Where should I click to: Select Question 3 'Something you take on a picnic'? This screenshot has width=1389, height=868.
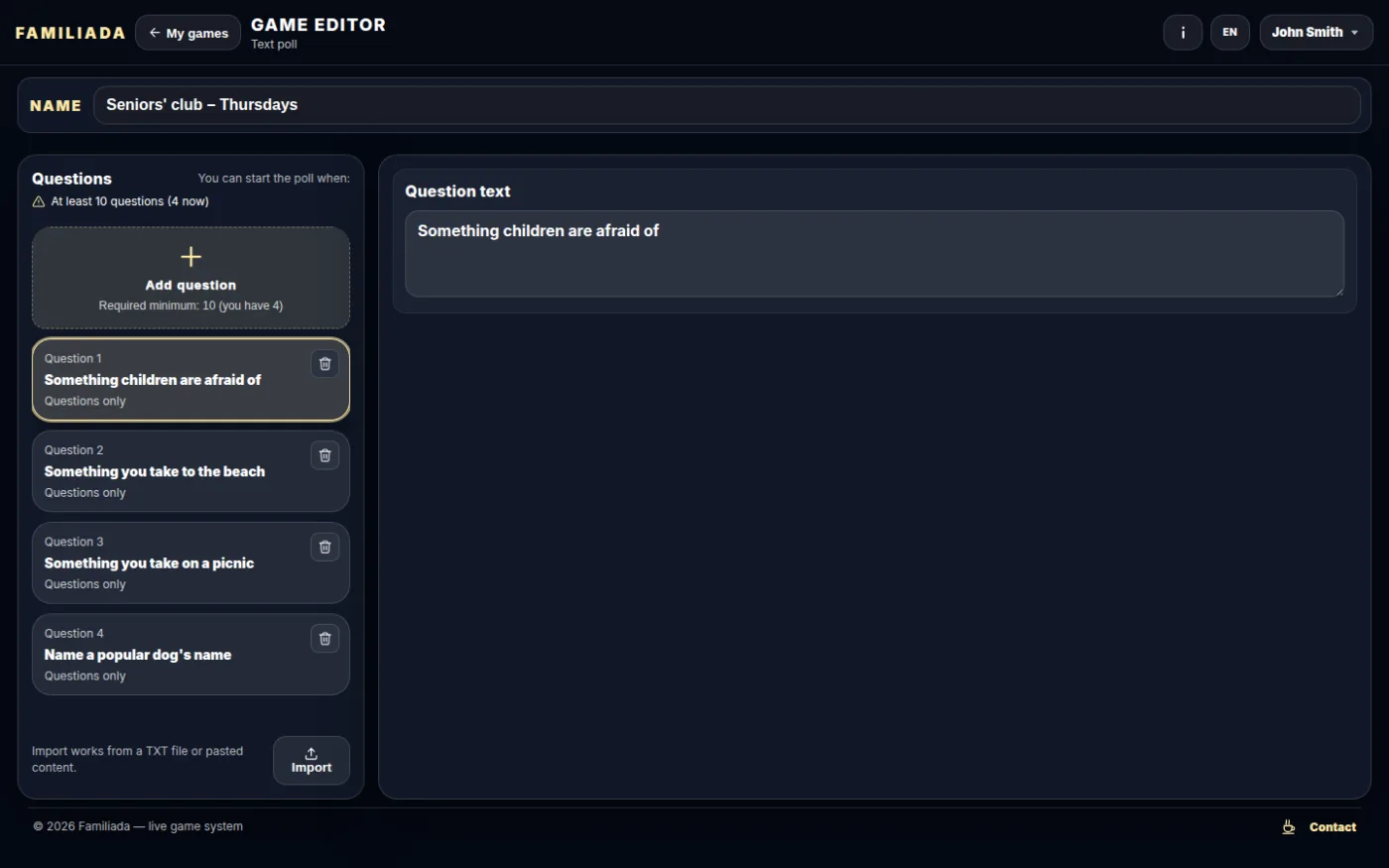pyautogui.click(x=190, y=562)
